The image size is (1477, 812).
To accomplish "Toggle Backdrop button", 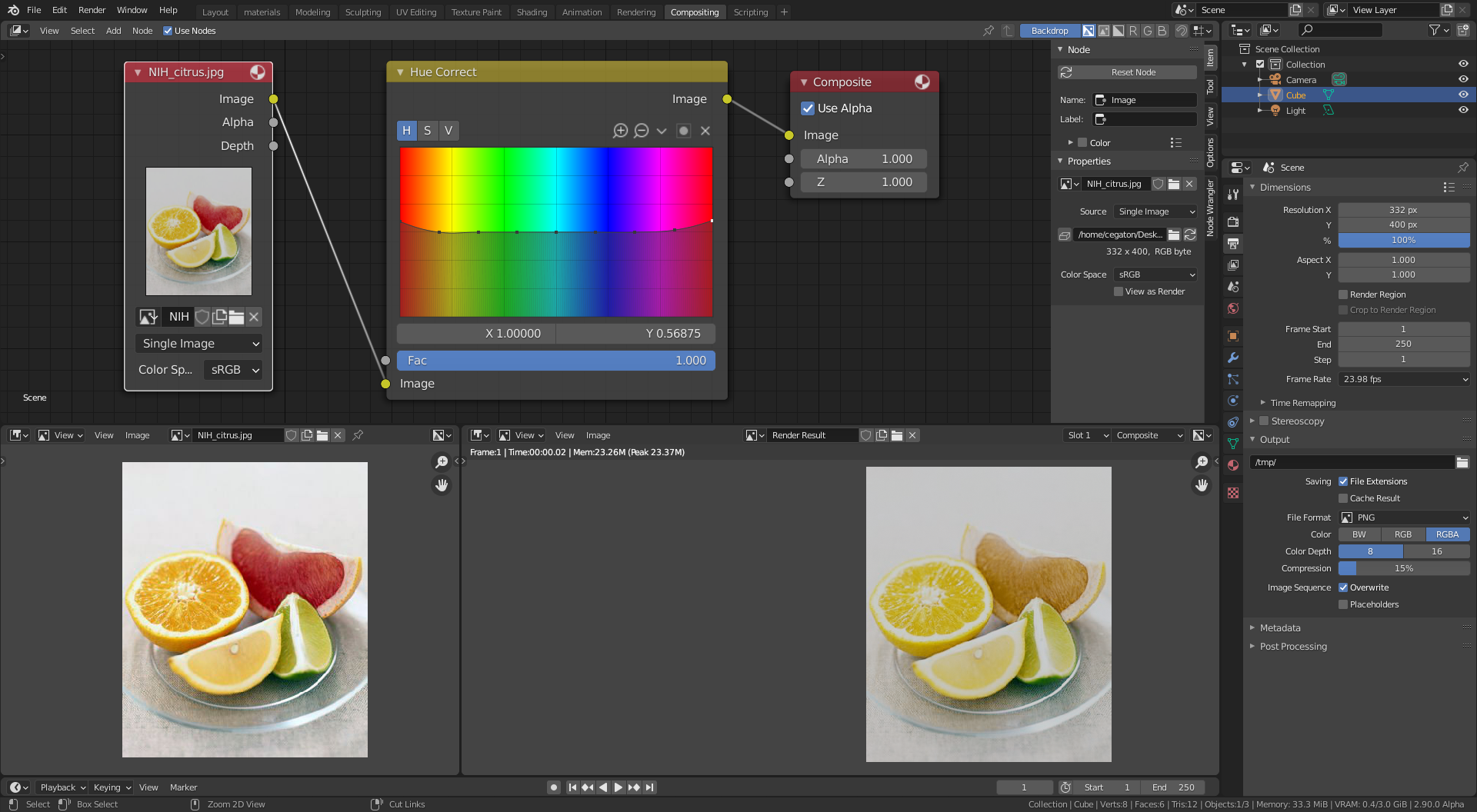I will click(x=1049, y=31).
